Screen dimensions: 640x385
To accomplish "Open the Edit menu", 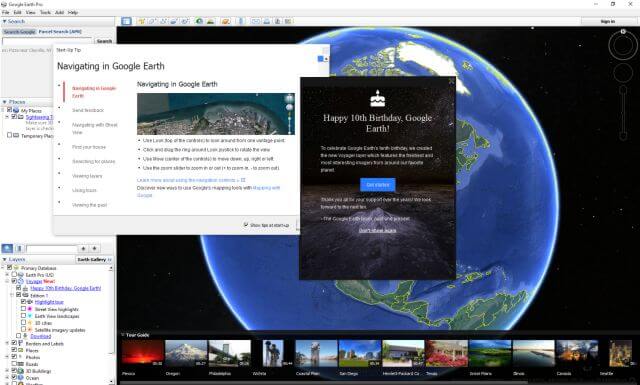I will 17,12.
